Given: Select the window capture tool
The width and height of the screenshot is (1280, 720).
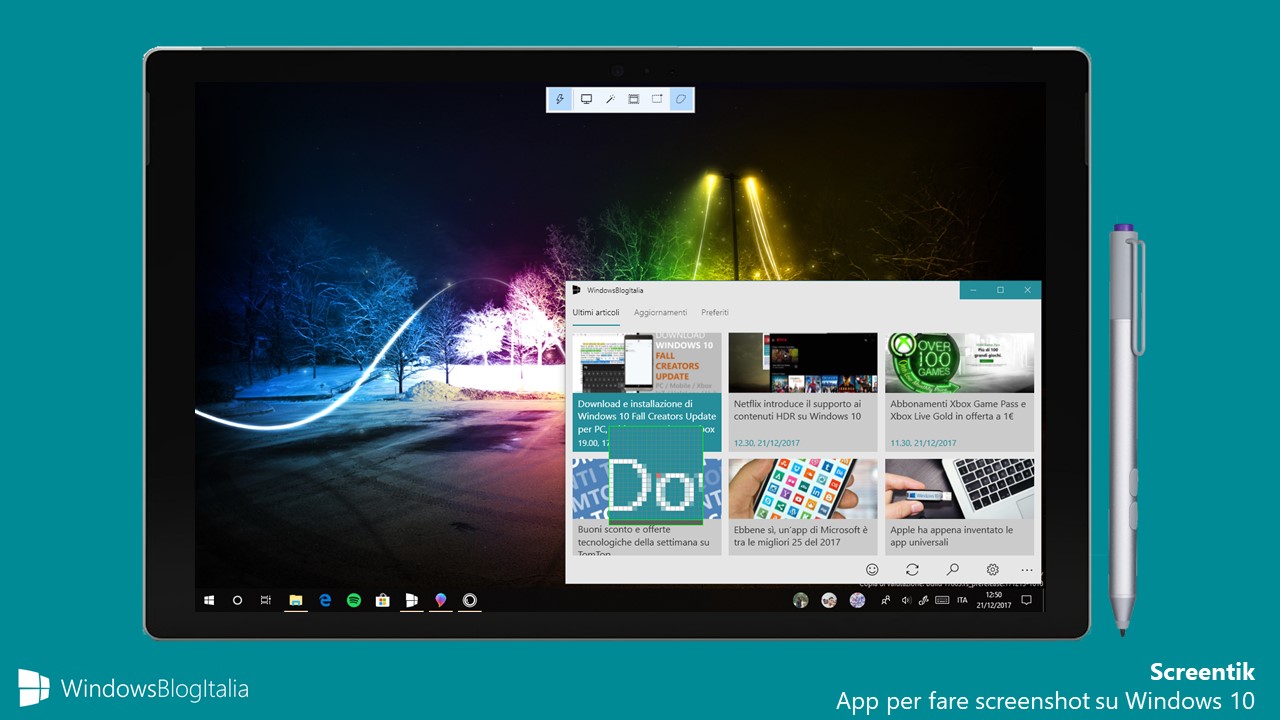Looking at the screenshot, I should coord(634,99).
